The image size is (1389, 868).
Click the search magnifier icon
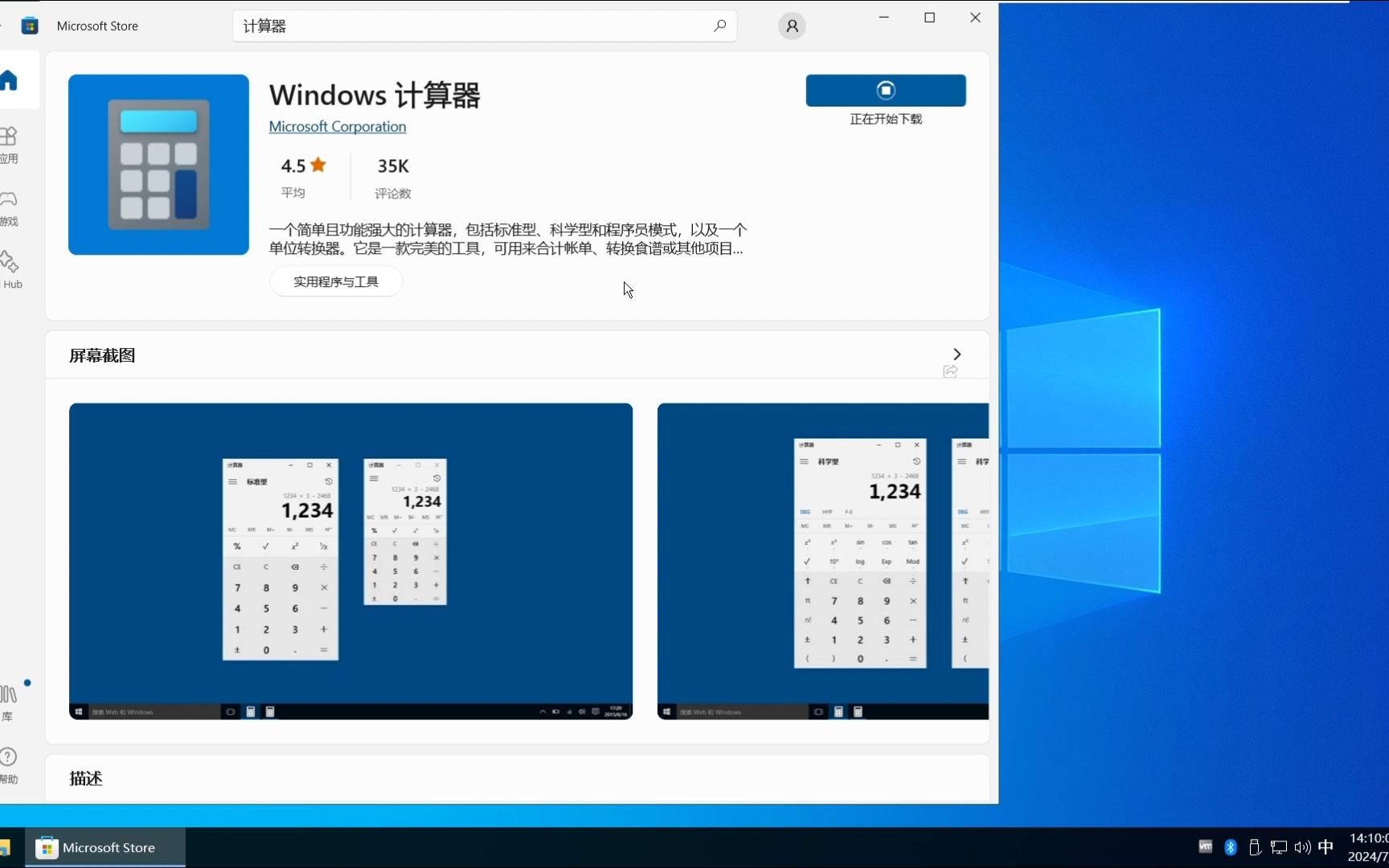(719, 26)
